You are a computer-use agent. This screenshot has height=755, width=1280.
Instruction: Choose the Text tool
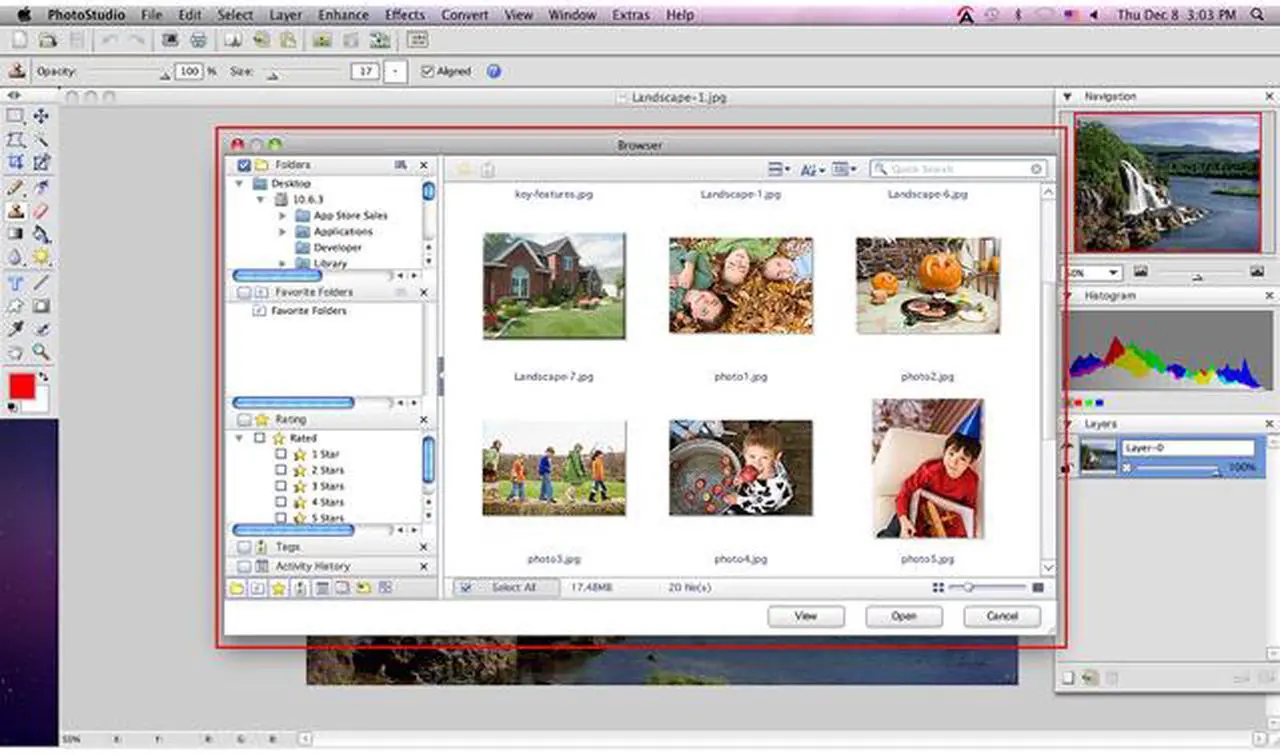tap(16, 283)
